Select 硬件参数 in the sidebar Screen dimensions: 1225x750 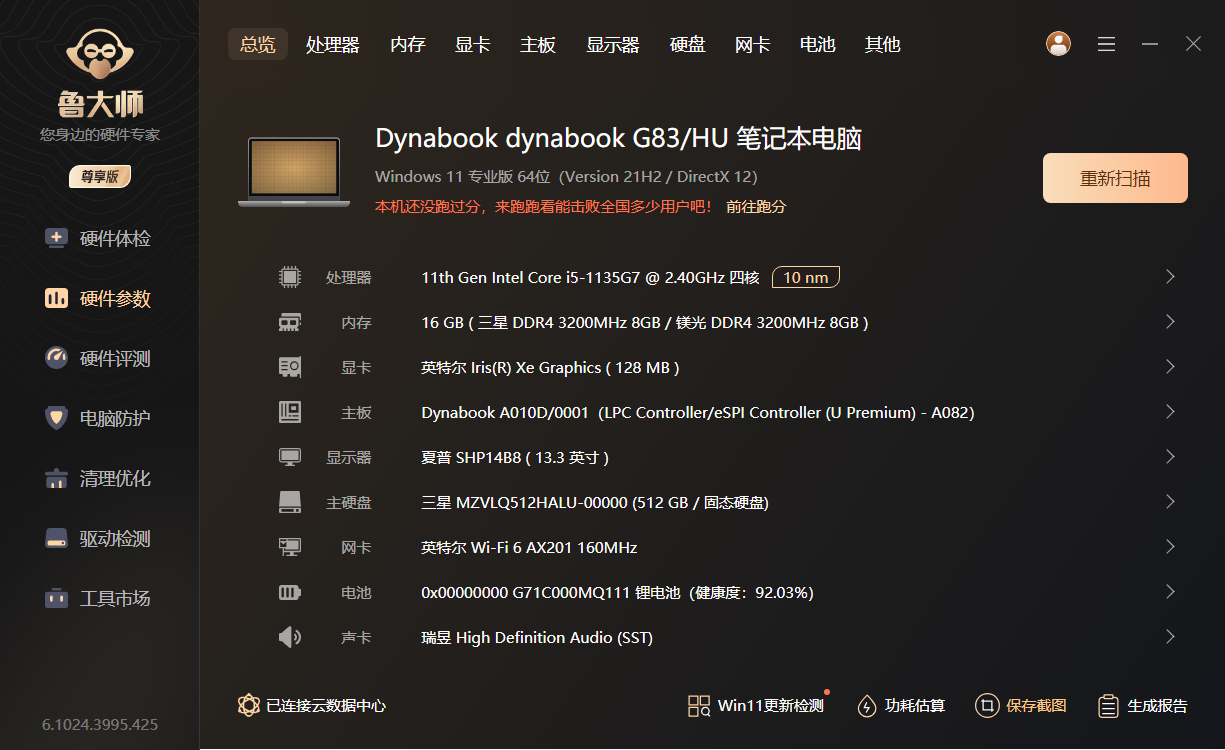tap(98, 299)
